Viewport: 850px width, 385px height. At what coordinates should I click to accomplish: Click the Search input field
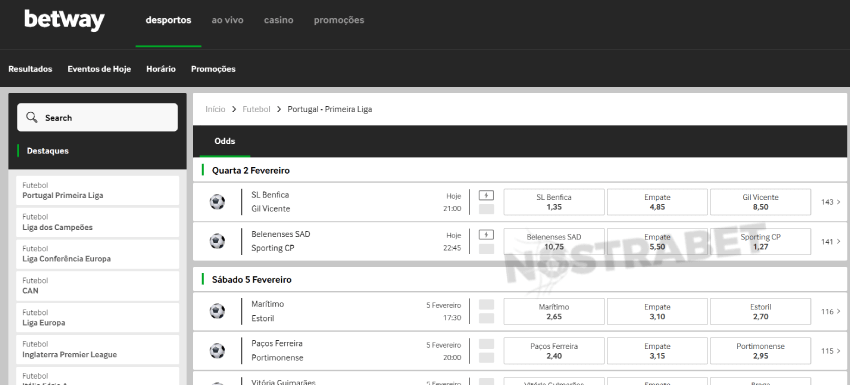pyautogui.click(x=98, y=117)
